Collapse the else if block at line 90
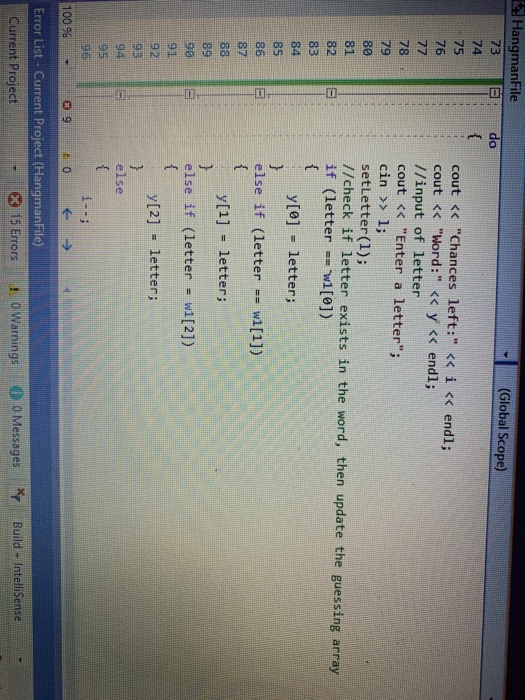This screenshot has height=700, width=525. tap(190, 94)
